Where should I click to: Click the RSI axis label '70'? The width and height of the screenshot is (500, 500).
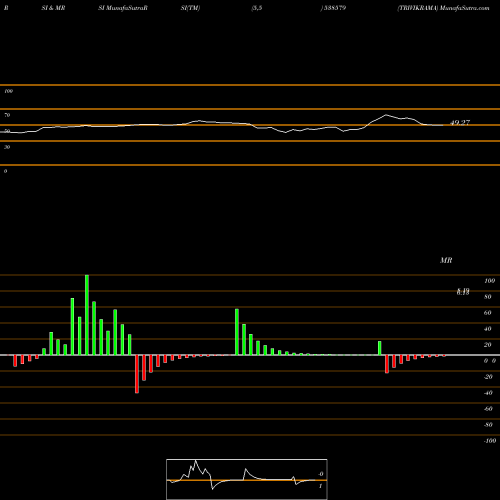(x=7, y=115)
